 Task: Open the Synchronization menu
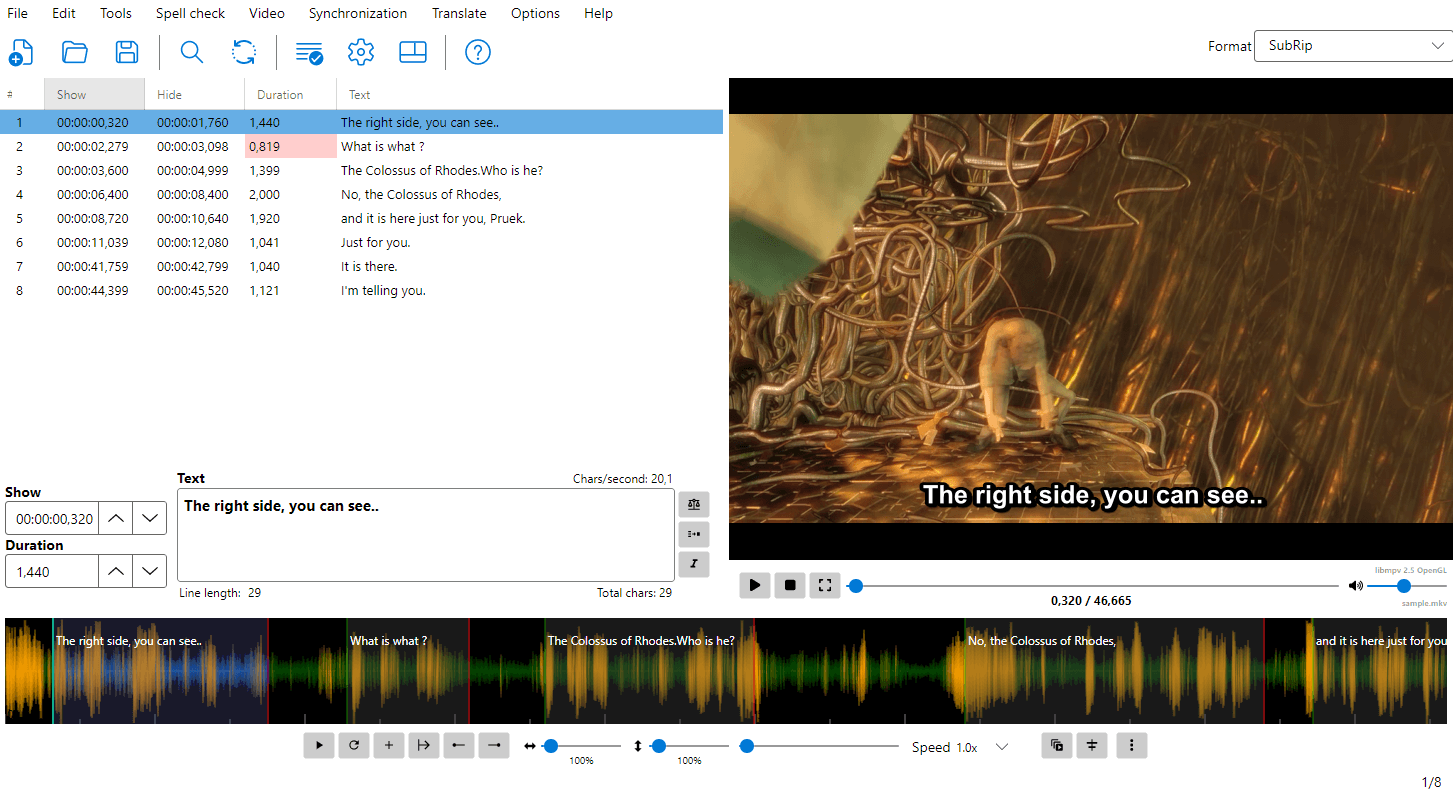357,13
